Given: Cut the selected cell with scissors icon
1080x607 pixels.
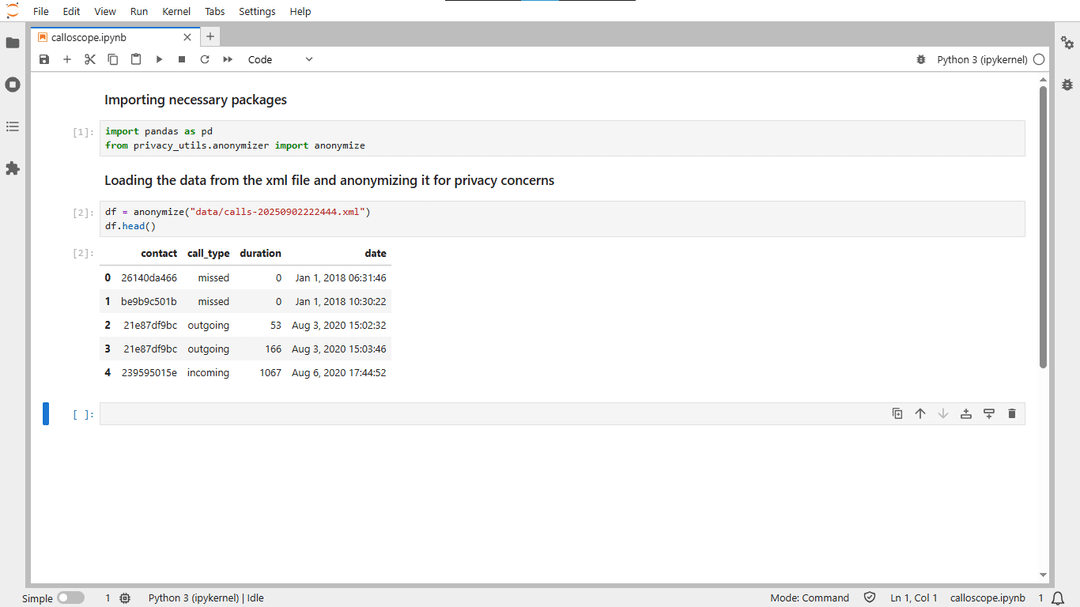Looking at the screenshot, I should (x=90, y=60).
